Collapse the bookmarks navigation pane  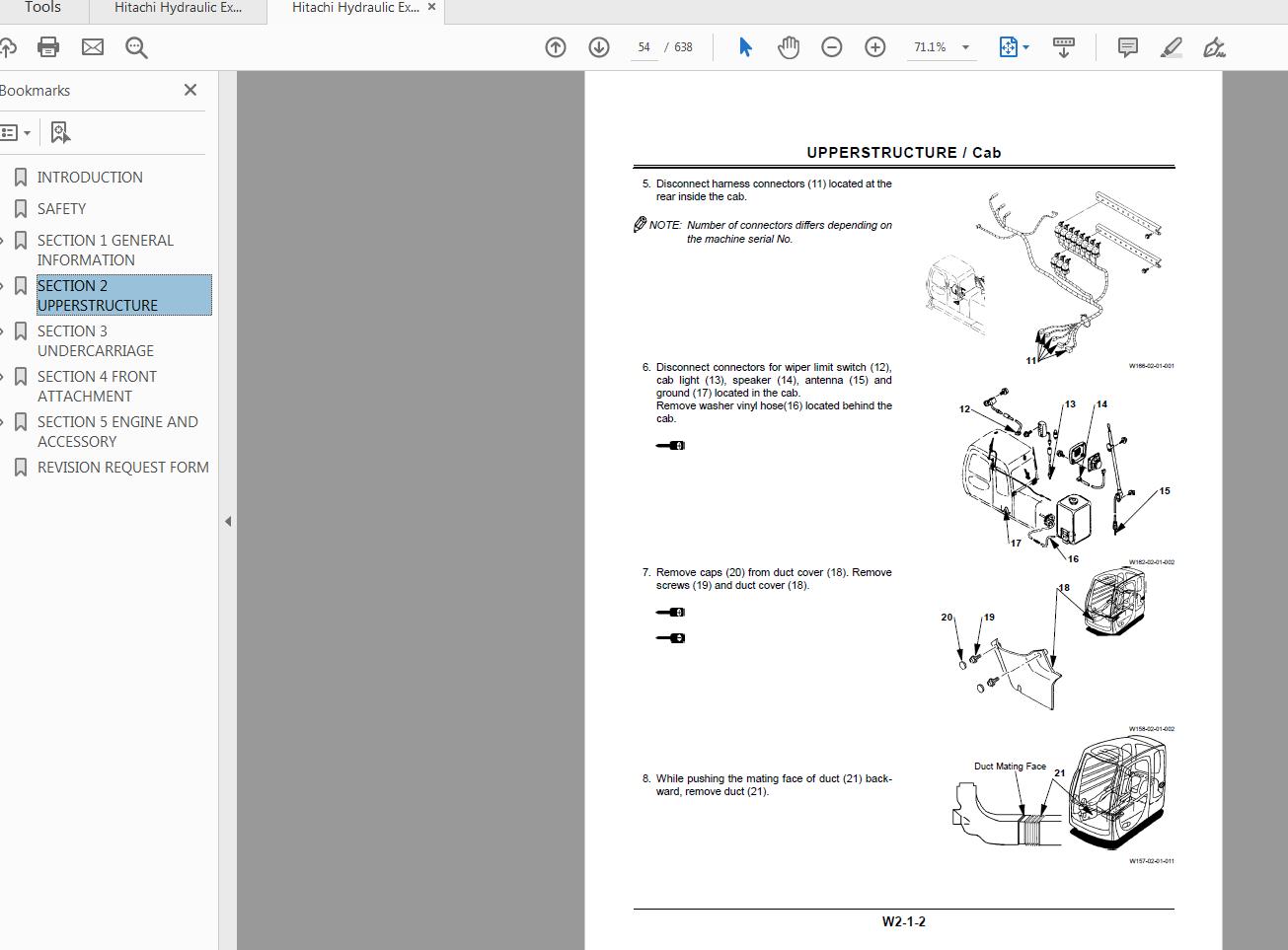[189, 90]
